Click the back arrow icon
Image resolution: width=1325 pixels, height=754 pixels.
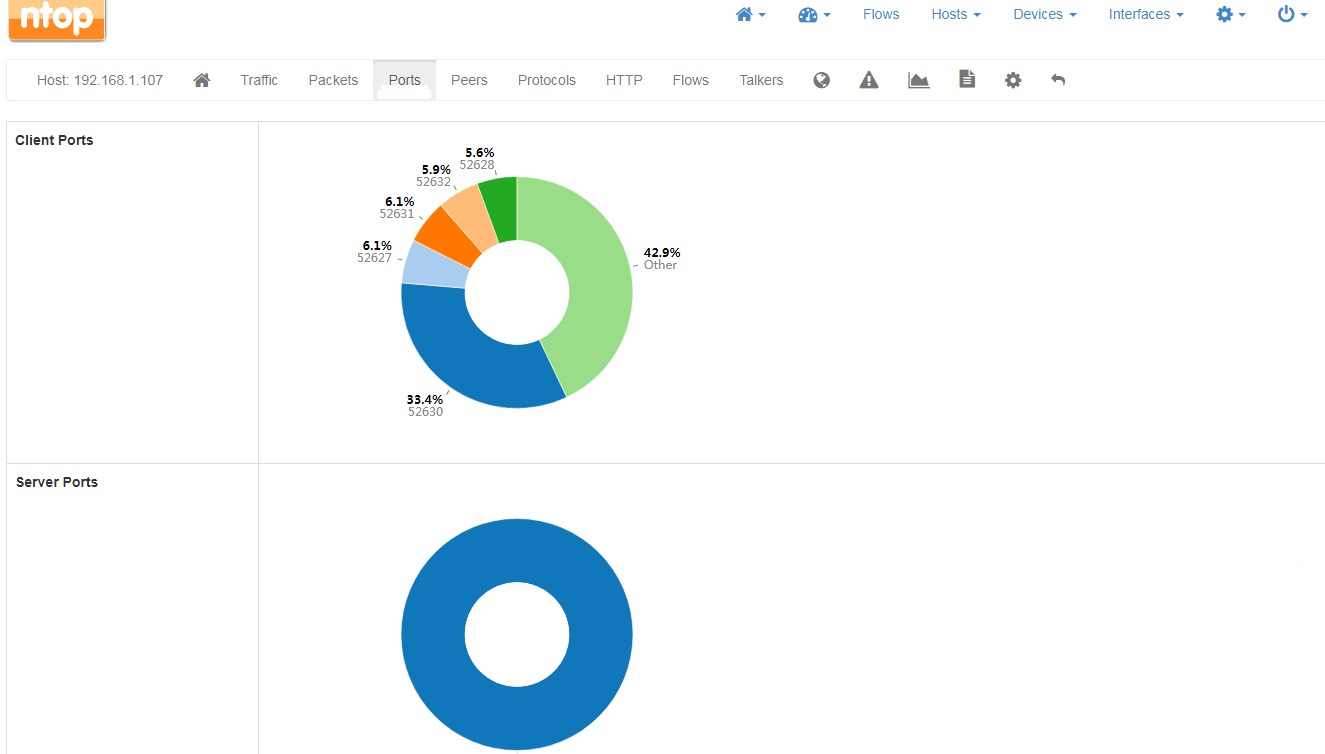point(1058,80)
